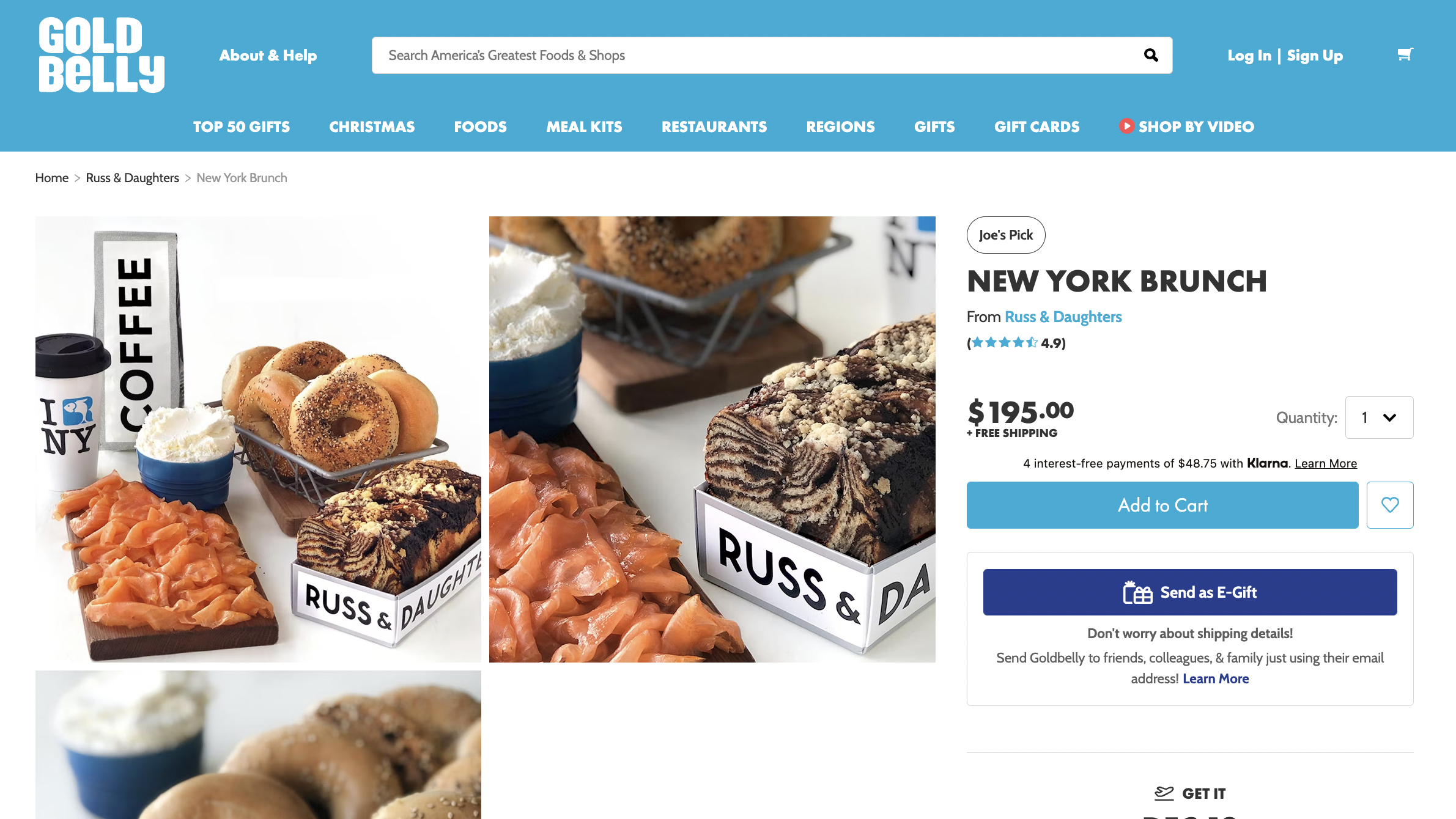
Task: Select the Top 50 Gifts menu item
Action: [x=242, y=127]
